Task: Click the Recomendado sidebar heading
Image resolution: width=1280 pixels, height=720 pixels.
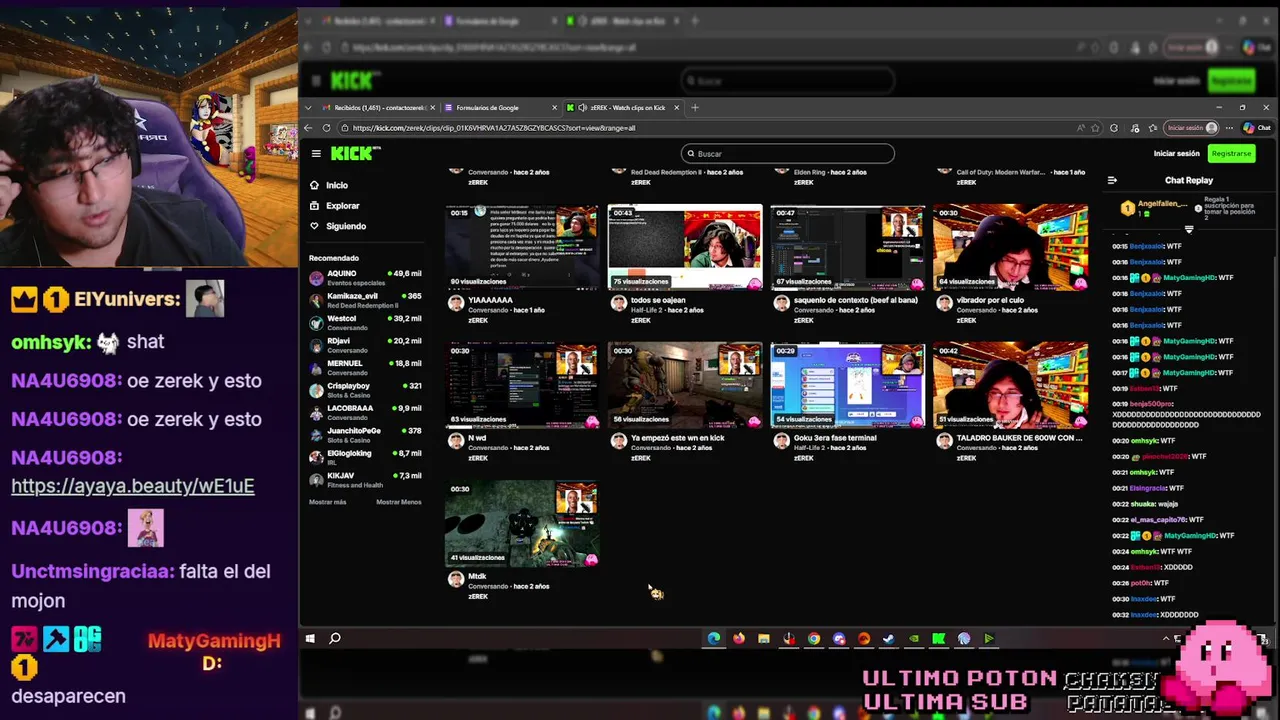Action: pos(334,258)
